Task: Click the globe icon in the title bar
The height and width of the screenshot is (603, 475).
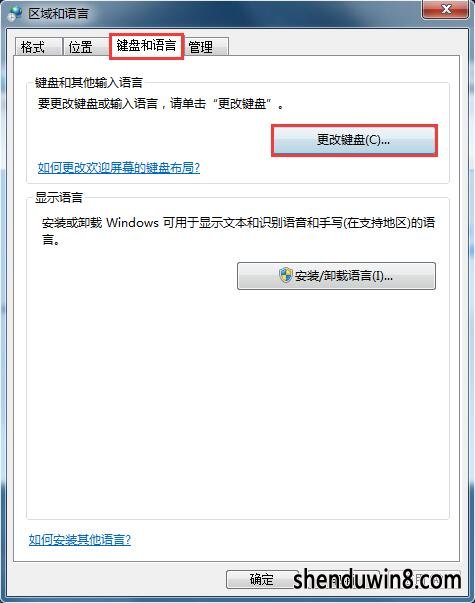Action: click(x=15, y=13)
